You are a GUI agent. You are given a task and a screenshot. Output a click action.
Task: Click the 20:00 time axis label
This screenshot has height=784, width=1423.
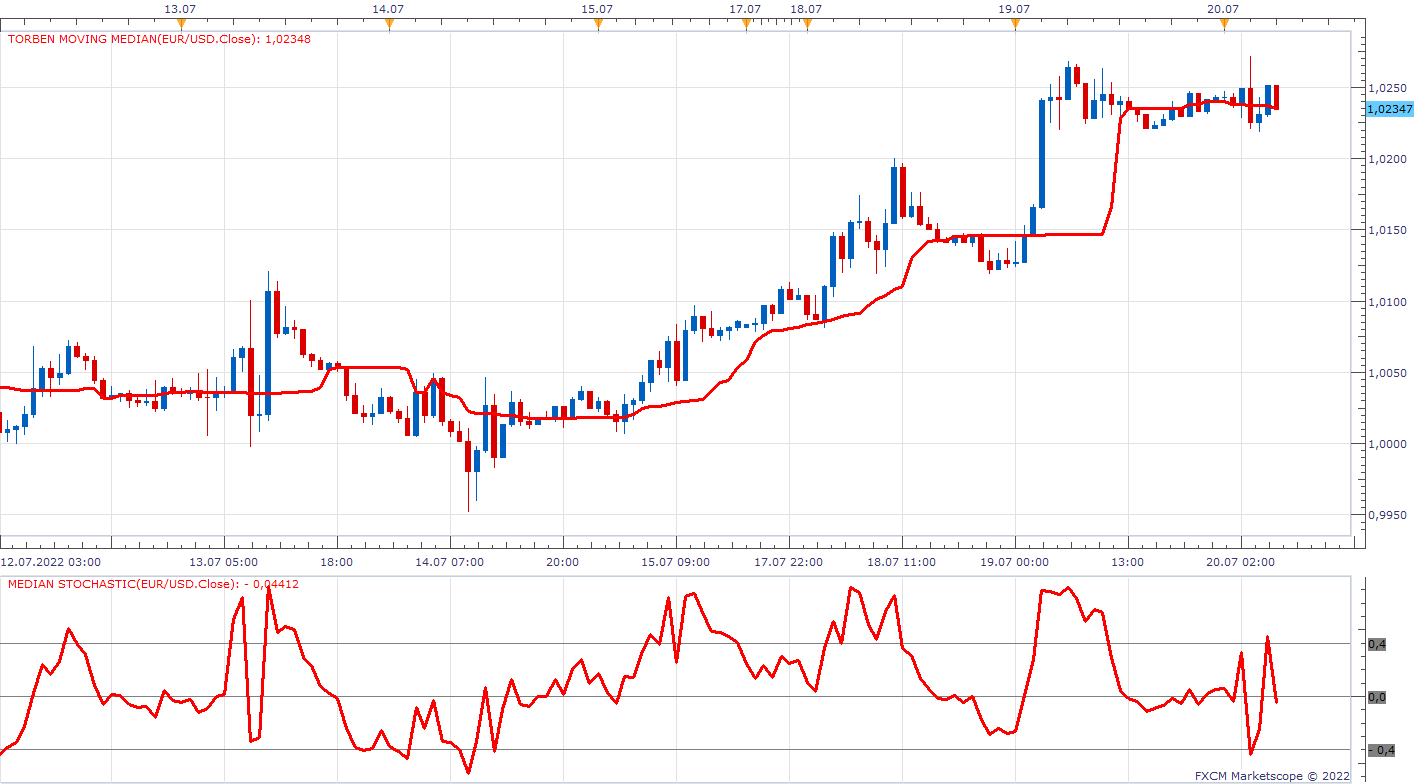pos(562,562)
